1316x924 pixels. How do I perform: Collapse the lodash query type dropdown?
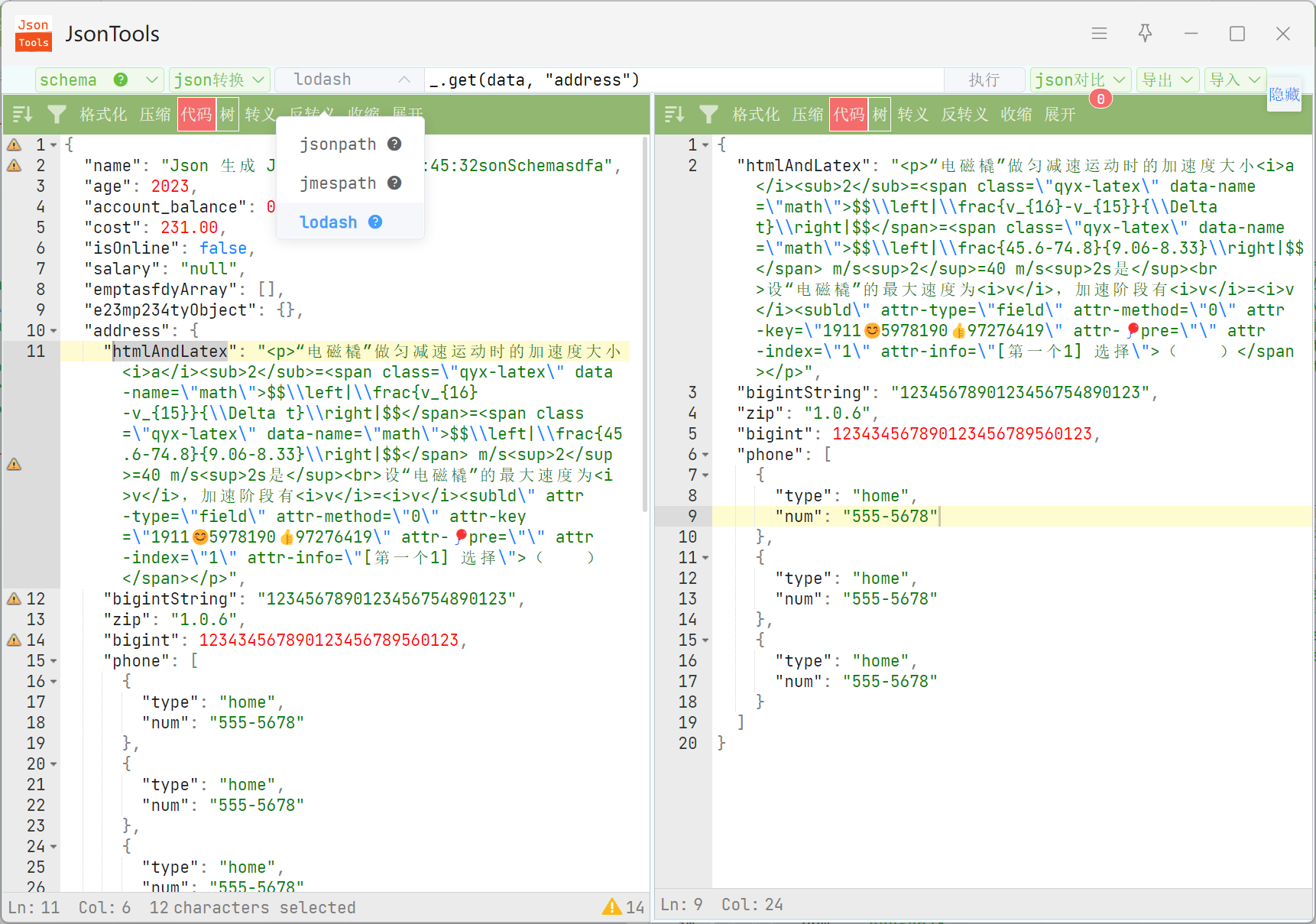(x=348, y=79)
